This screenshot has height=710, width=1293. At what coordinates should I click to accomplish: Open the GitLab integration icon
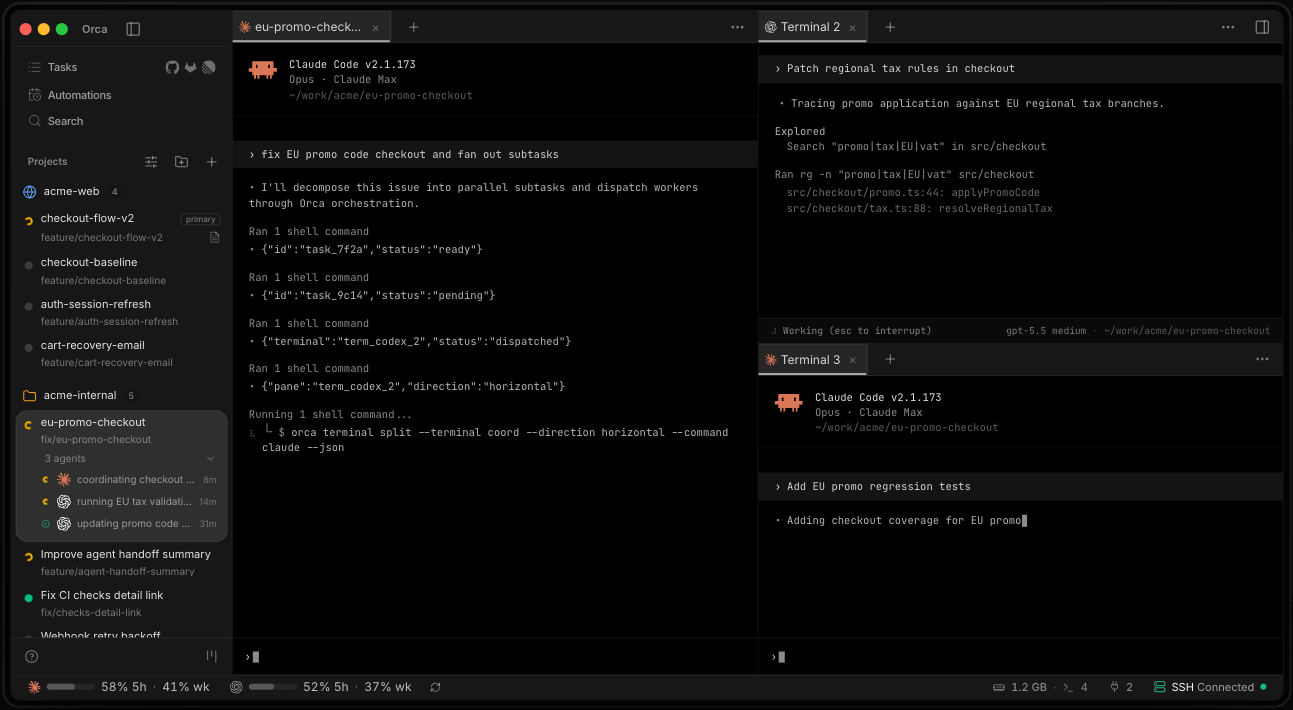coord(190,67)
